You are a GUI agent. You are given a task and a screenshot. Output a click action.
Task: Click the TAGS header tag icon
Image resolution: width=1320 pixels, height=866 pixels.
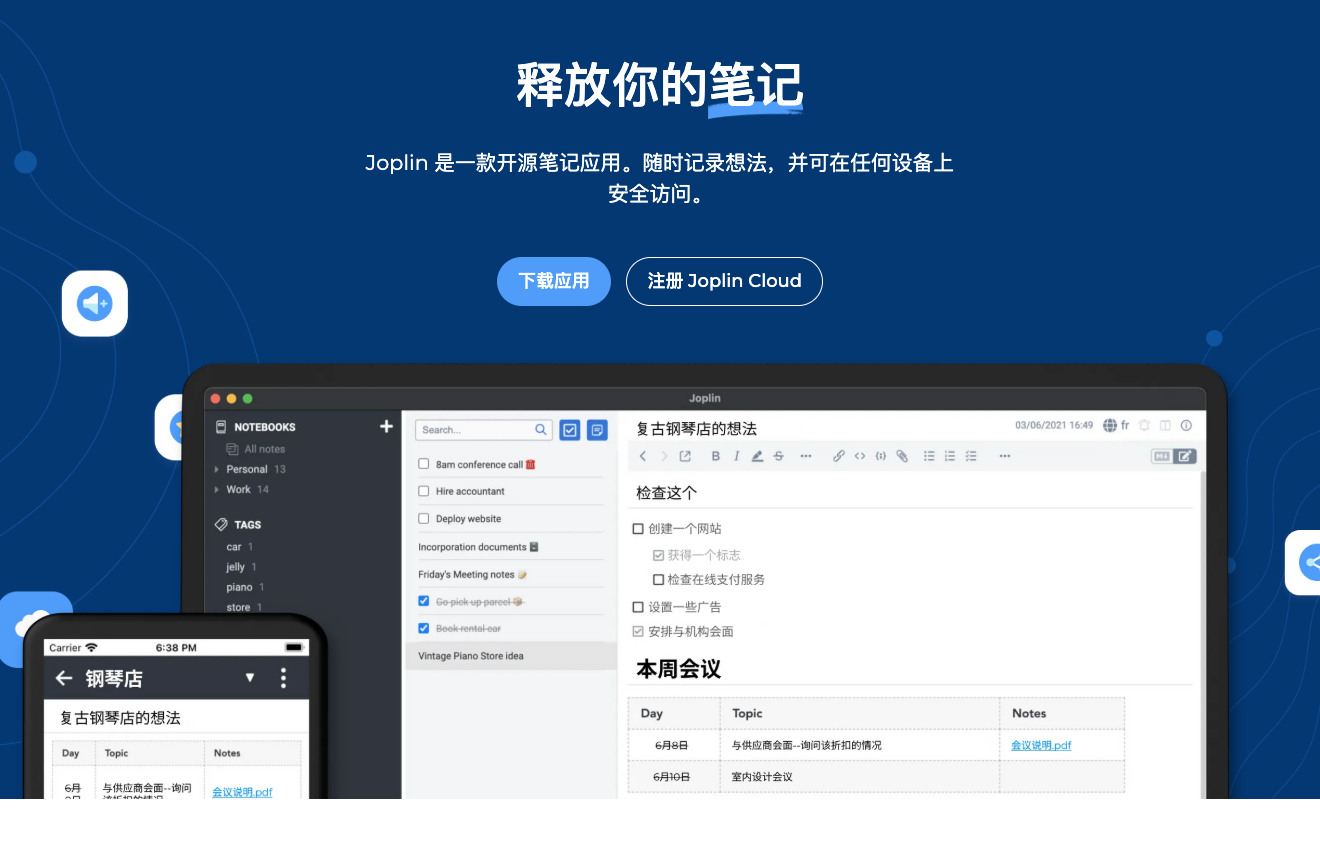221,524
